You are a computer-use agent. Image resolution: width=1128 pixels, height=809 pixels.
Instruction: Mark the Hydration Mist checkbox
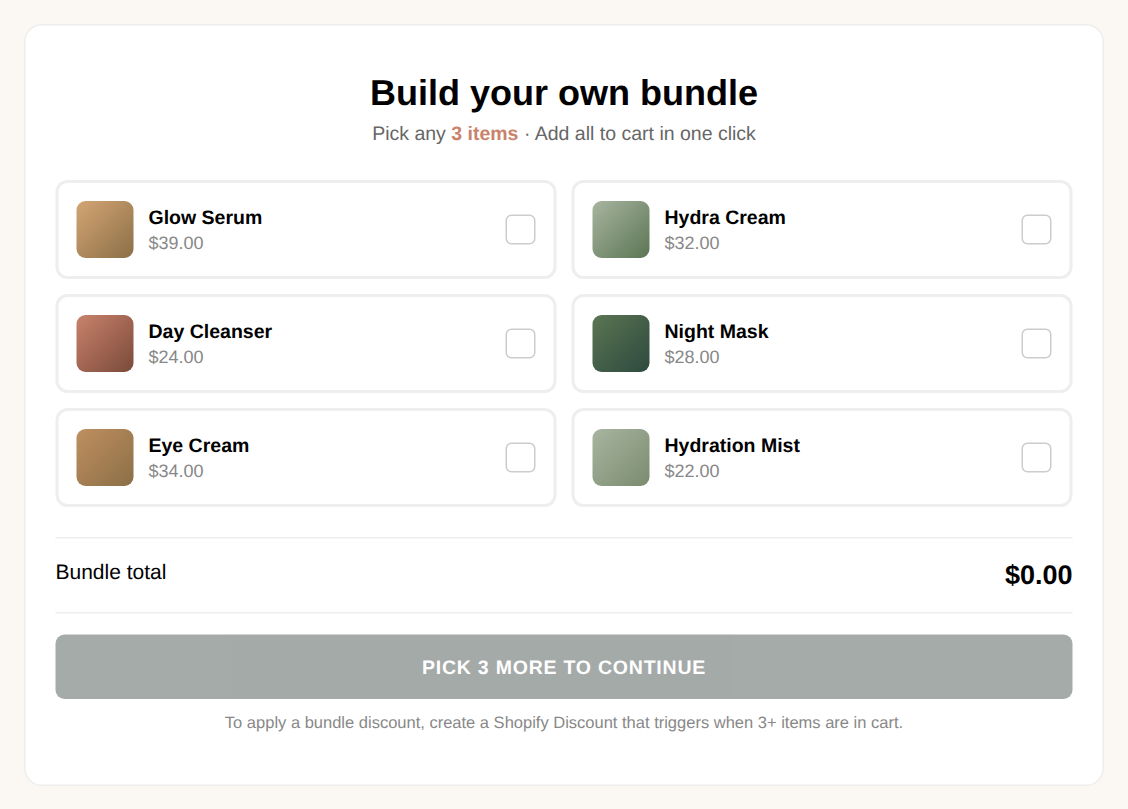point(1036,457)
